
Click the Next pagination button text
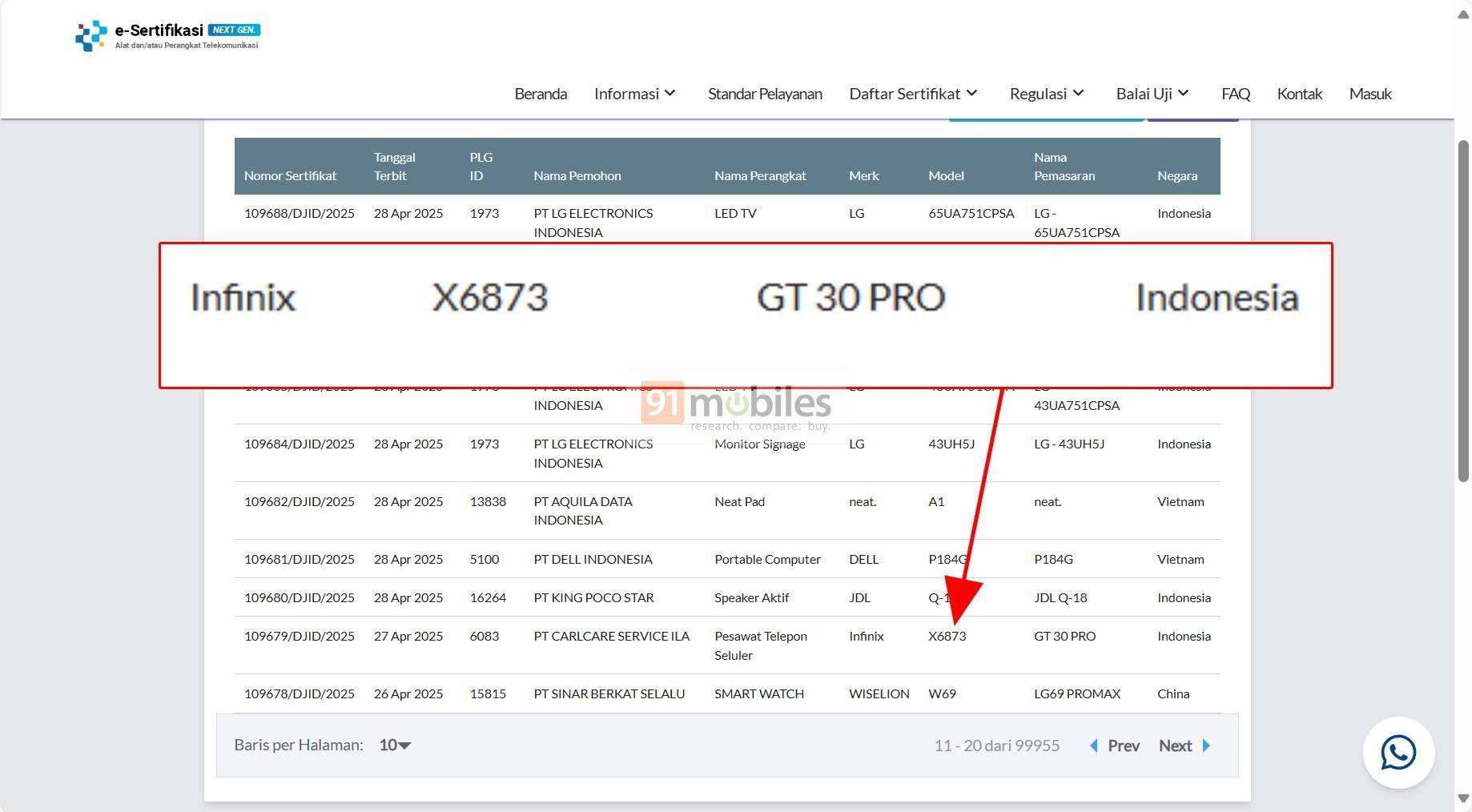coord(1175,746)
